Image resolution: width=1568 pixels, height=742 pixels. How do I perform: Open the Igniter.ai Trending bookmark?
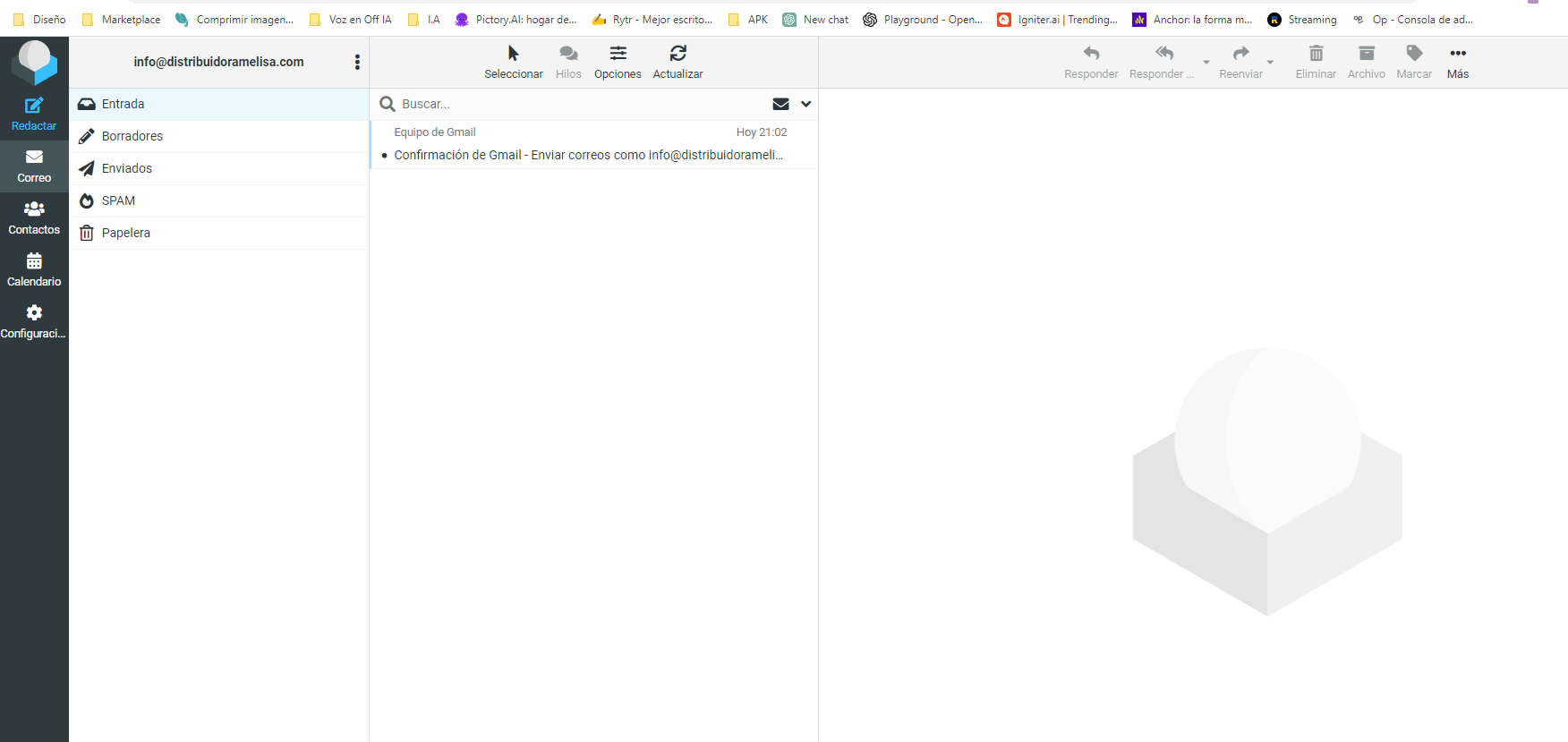click(x=1058, y=20)
